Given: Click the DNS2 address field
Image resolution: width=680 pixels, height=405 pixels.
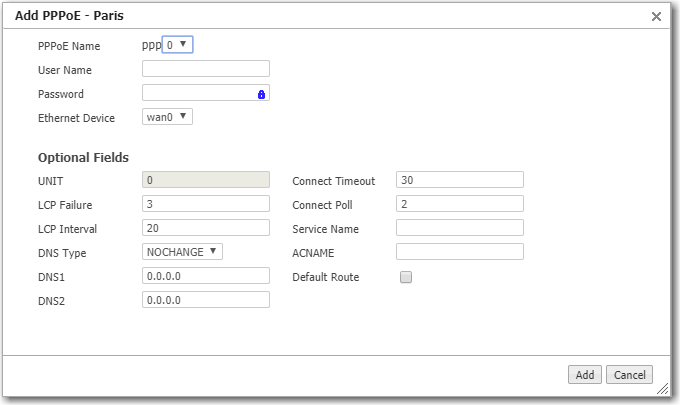Looking at the screenshot, I should pos(206,300).
